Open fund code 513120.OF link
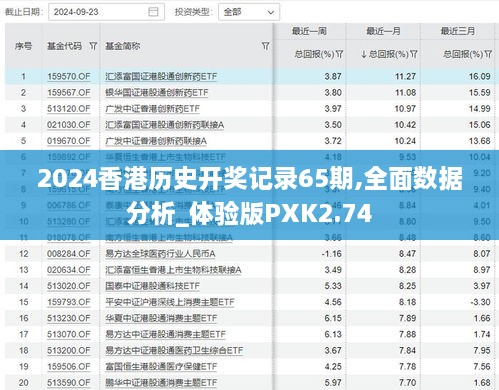This screenshot has height=390, width=499. click(69, 109)
